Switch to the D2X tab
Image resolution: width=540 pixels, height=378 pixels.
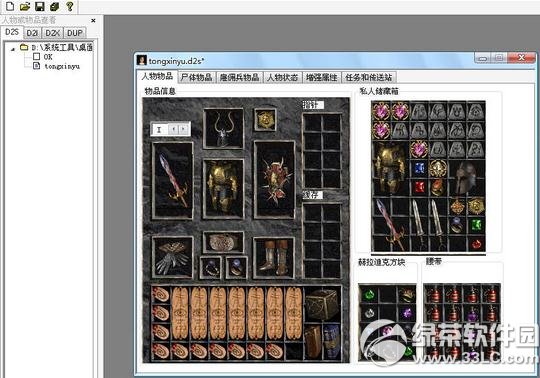click(53, 33)
